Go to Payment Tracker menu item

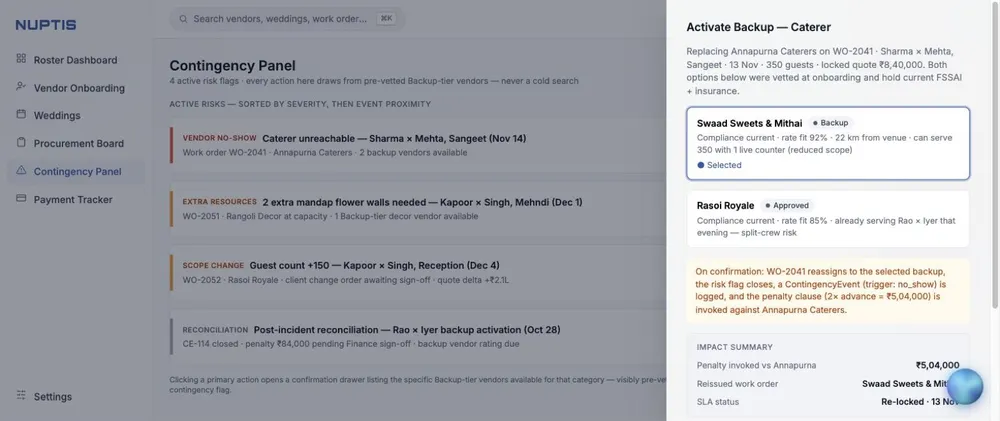(75, 199)
